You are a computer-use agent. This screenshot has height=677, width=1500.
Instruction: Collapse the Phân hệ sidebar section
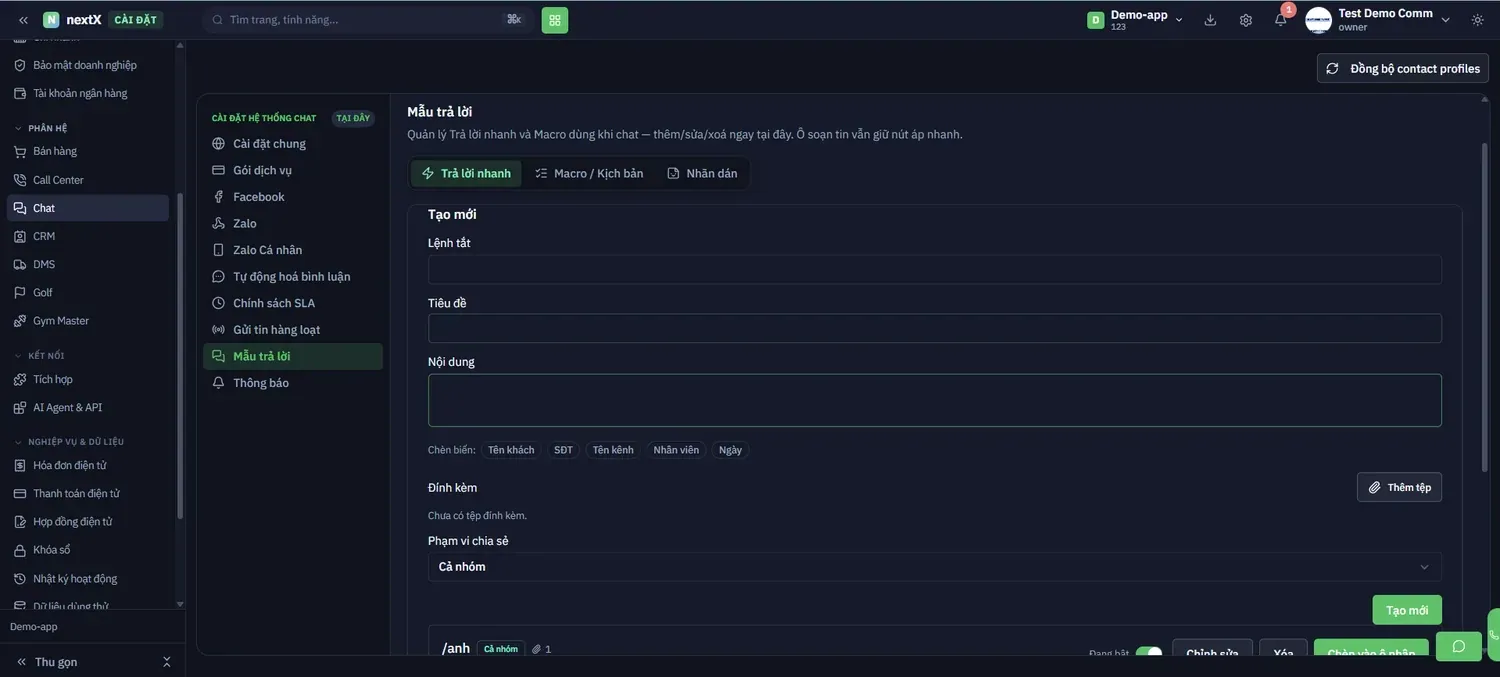(40, 128)
